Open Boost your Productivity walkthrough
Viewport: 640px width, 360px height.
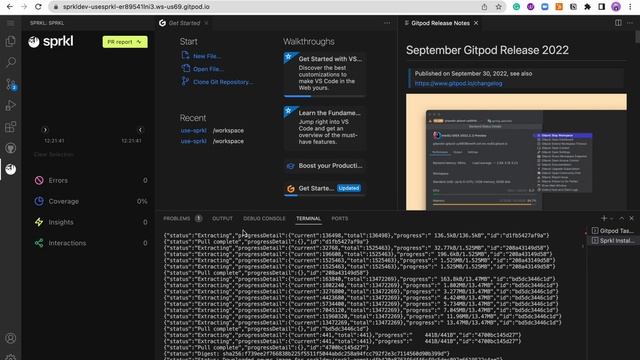coord(324,166)
